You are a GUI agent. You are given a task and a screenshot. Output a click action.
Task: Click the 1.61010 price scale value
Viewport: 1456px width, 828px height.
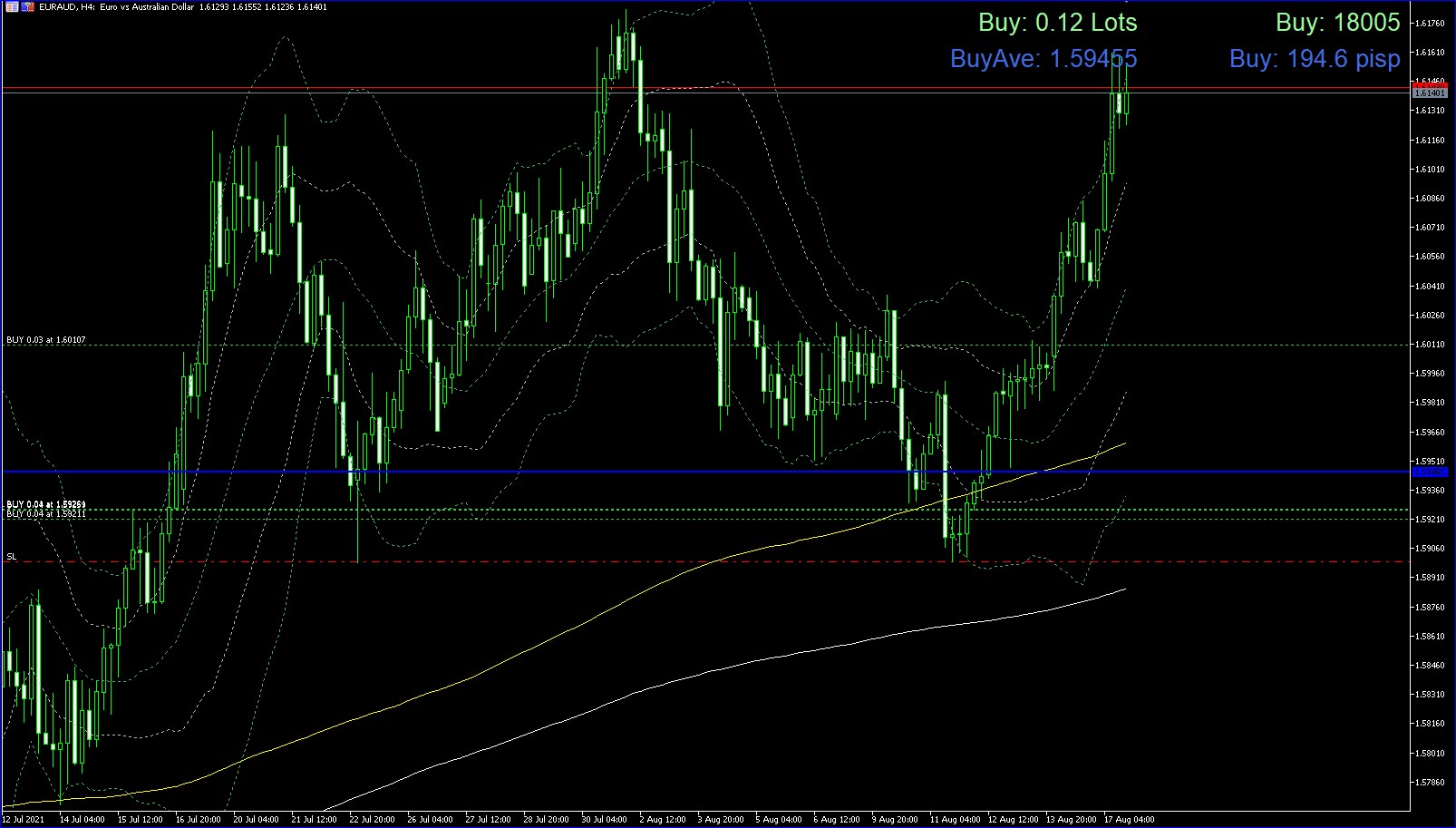click(1431, 170)
